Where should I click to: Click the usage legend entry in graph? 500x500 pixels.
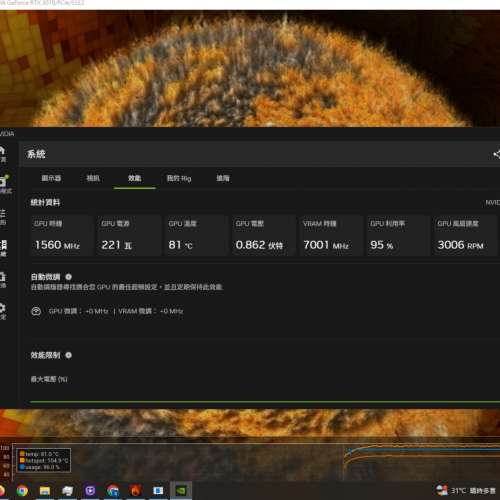[x=39, y=467]
